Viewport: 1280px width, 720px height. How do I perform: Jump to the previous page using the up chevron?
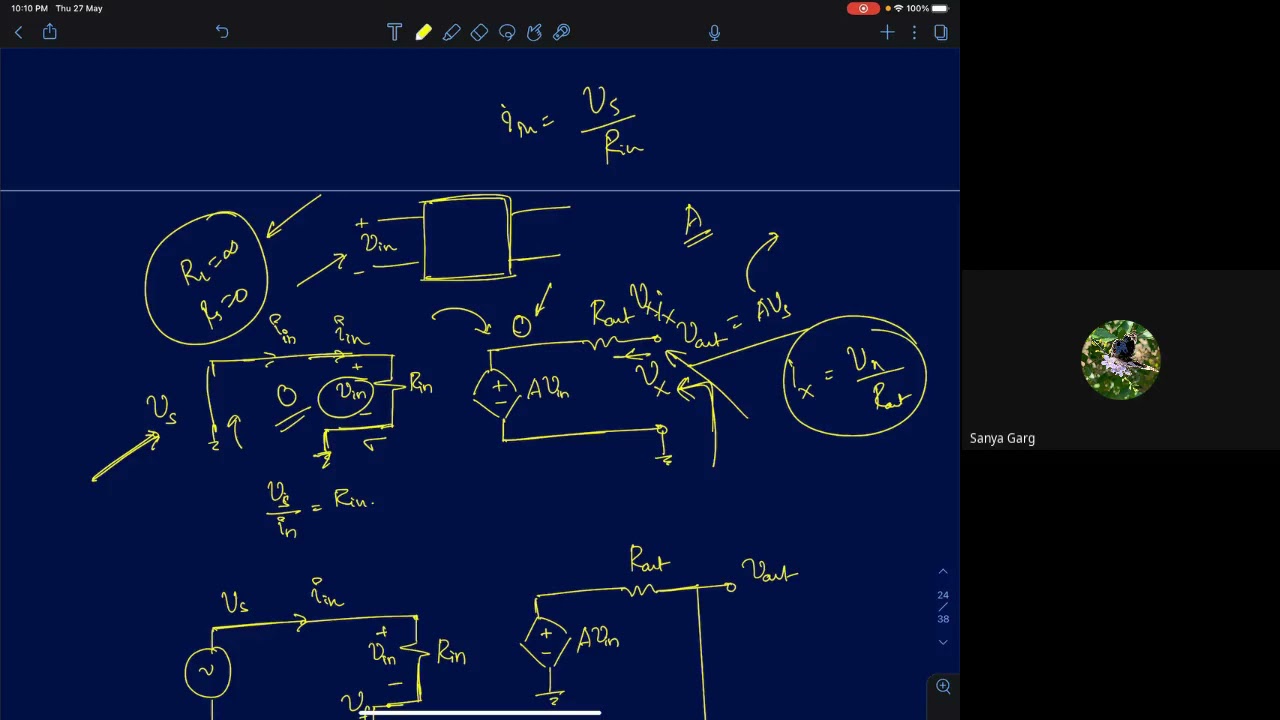tap(943, 571)
